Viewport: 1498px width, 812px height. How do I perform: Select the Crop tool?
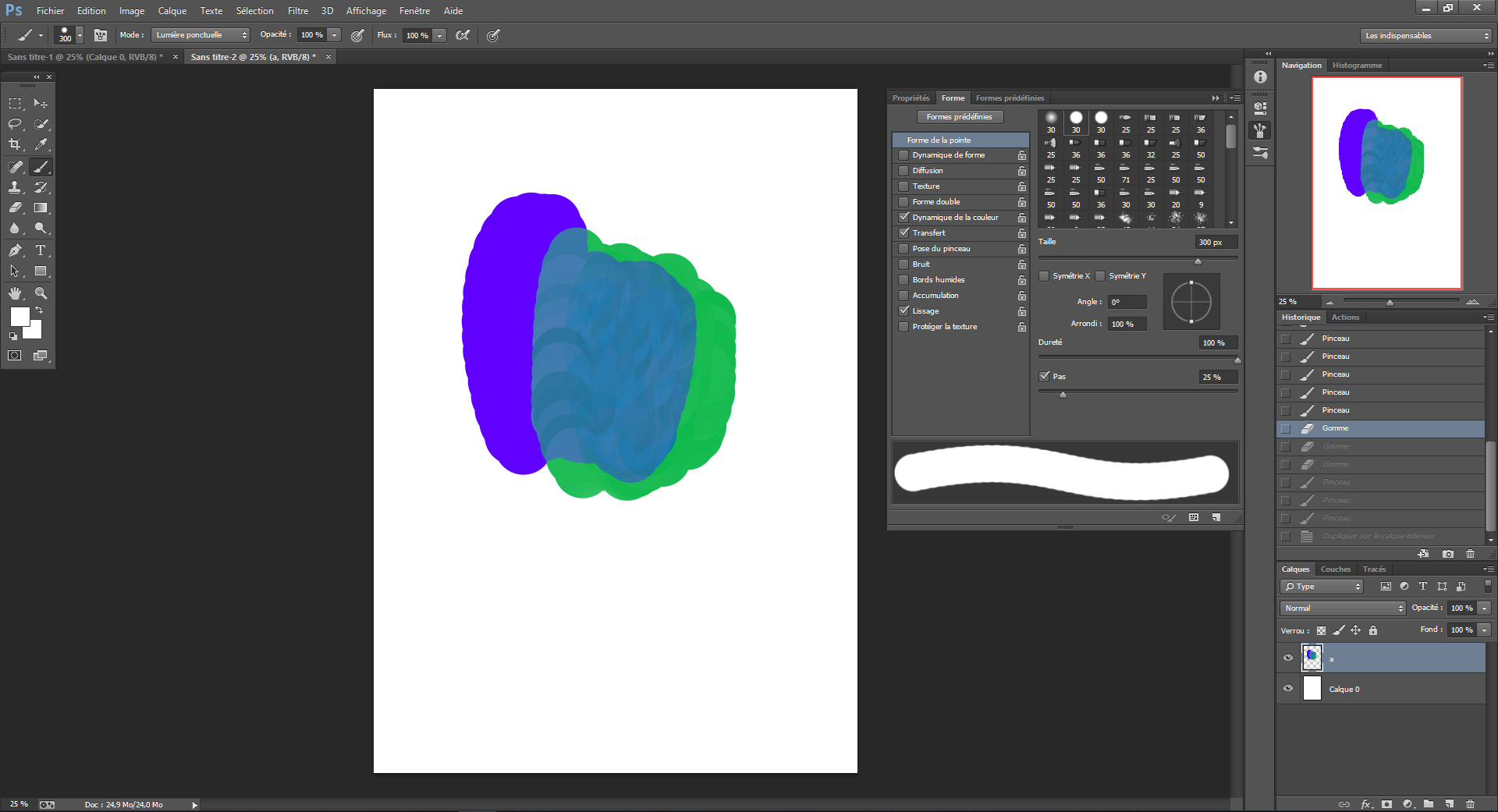coord(15,144)
